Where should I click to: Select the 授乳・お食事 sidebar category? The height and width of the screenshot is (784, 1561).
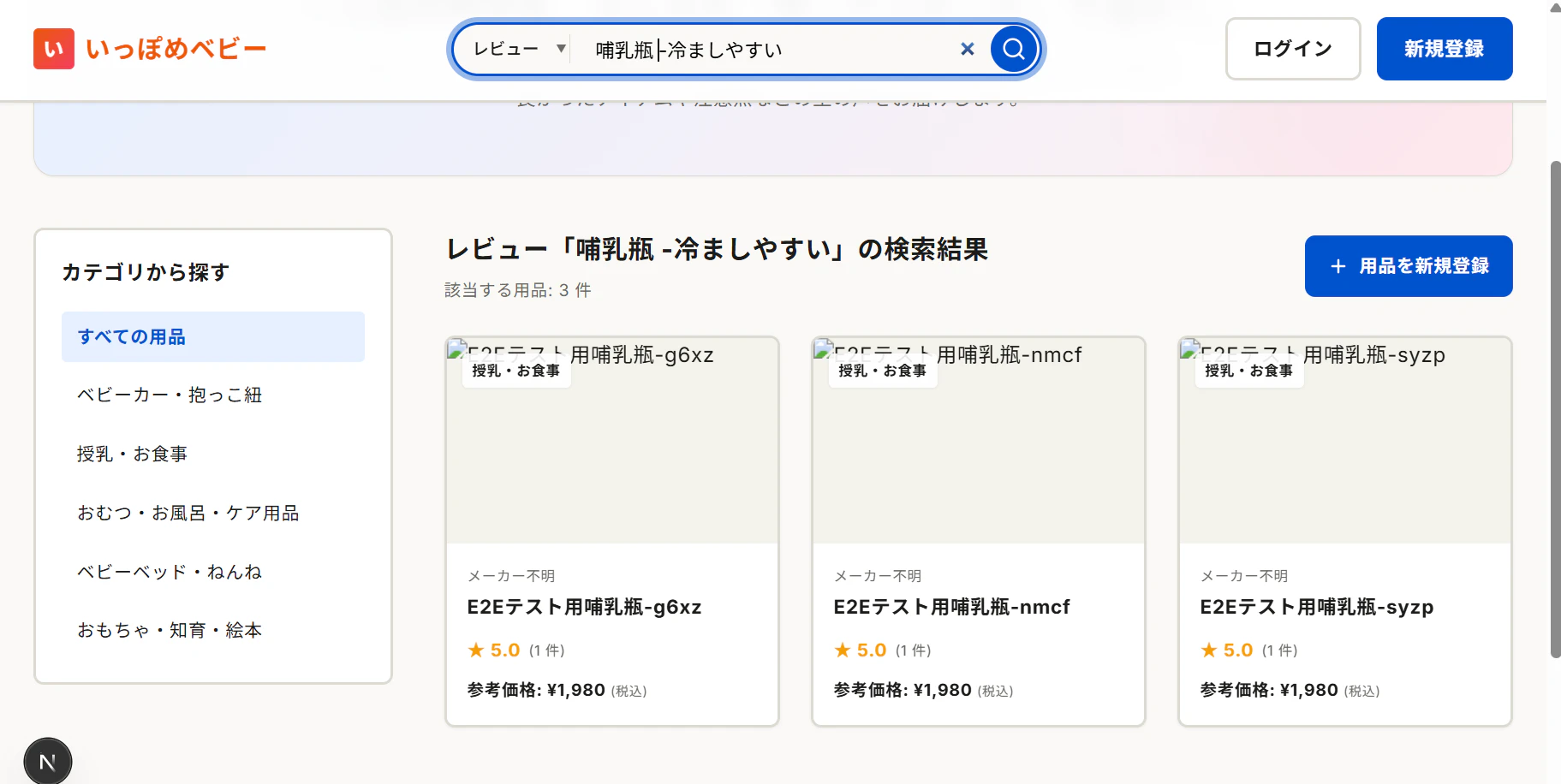(213, 454)
